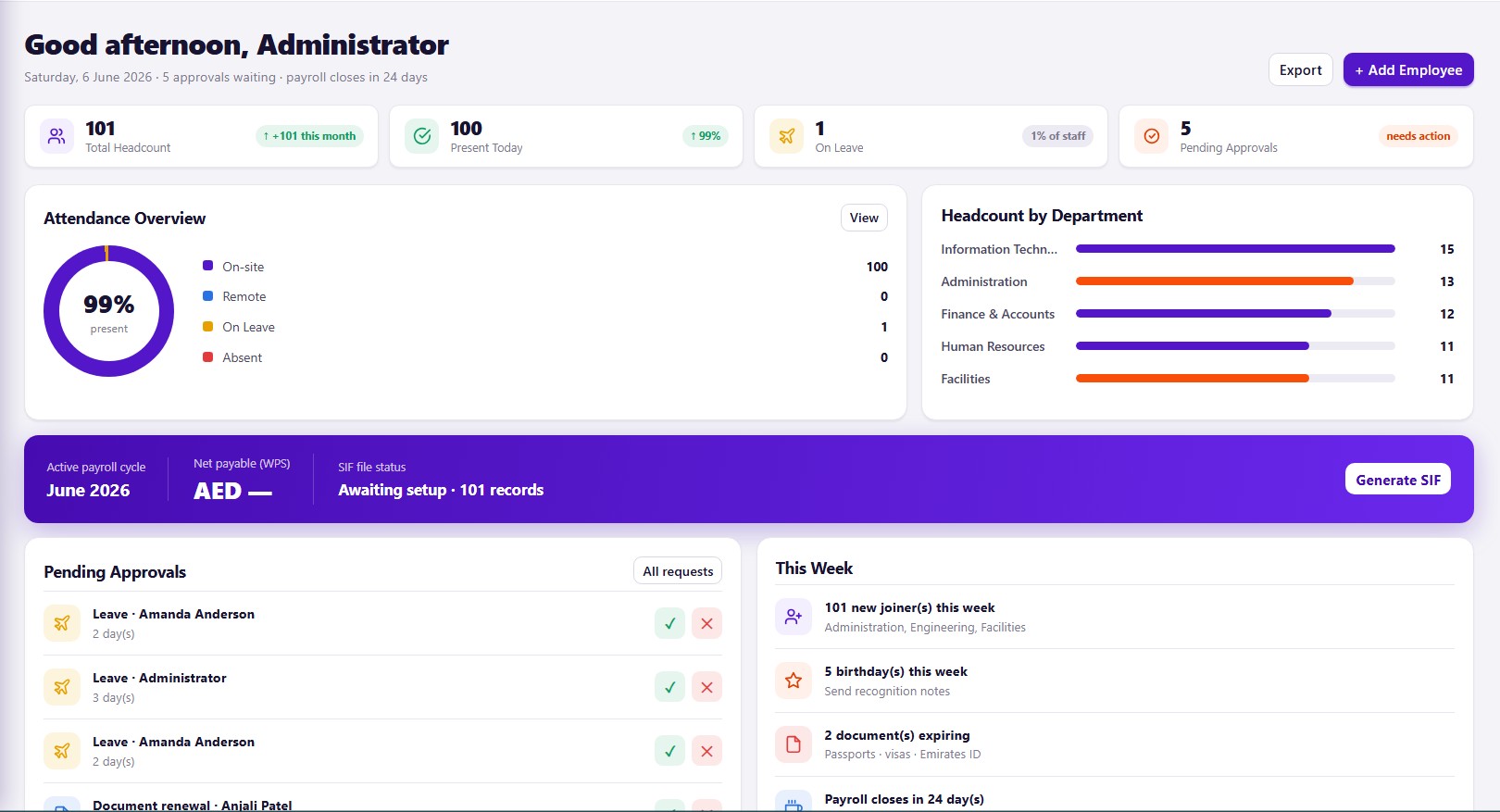Click the Pending Approvals clock icon
1500x812 pixels.
pos(1151,136)
